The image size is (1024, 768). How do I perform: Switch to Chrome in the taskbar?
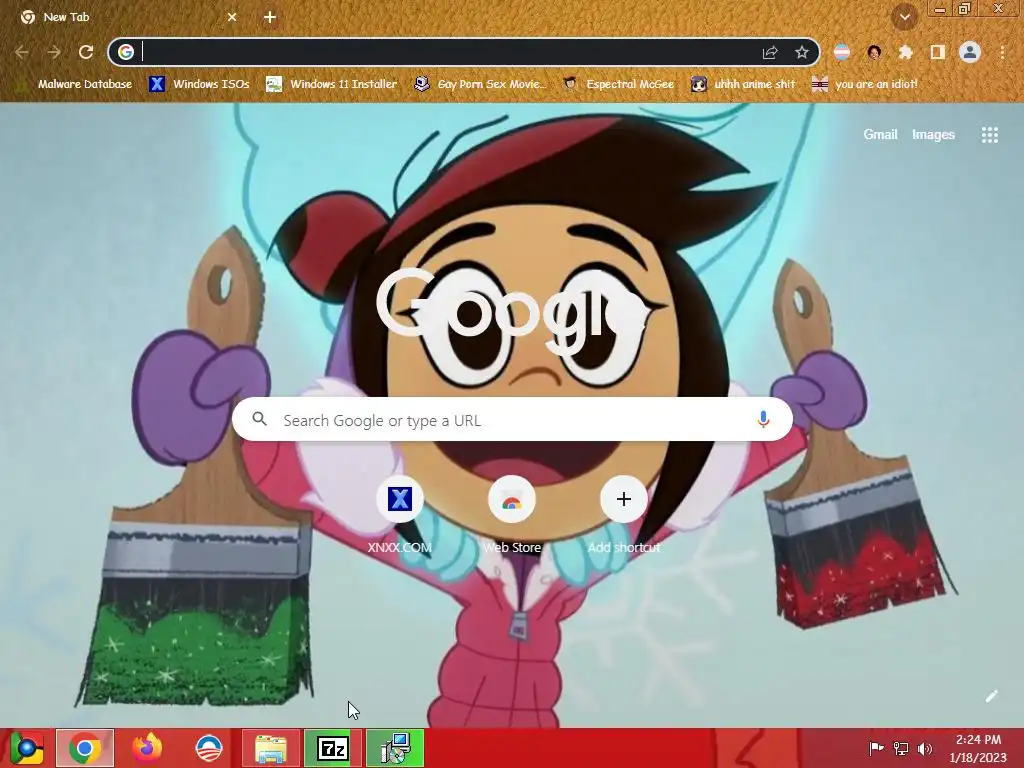[85, 749]
